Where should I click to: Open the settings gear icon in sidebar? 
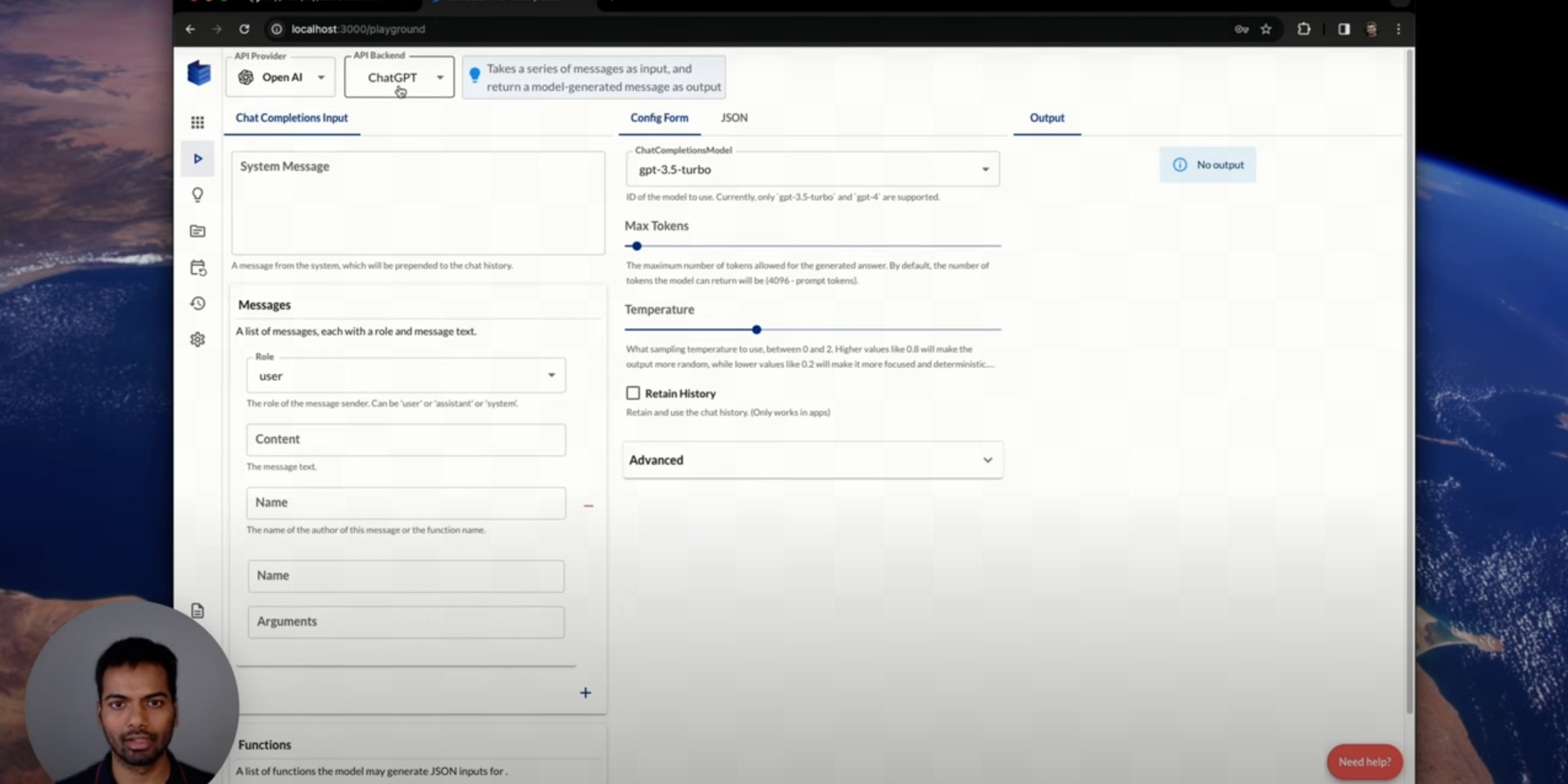[198, 340]
